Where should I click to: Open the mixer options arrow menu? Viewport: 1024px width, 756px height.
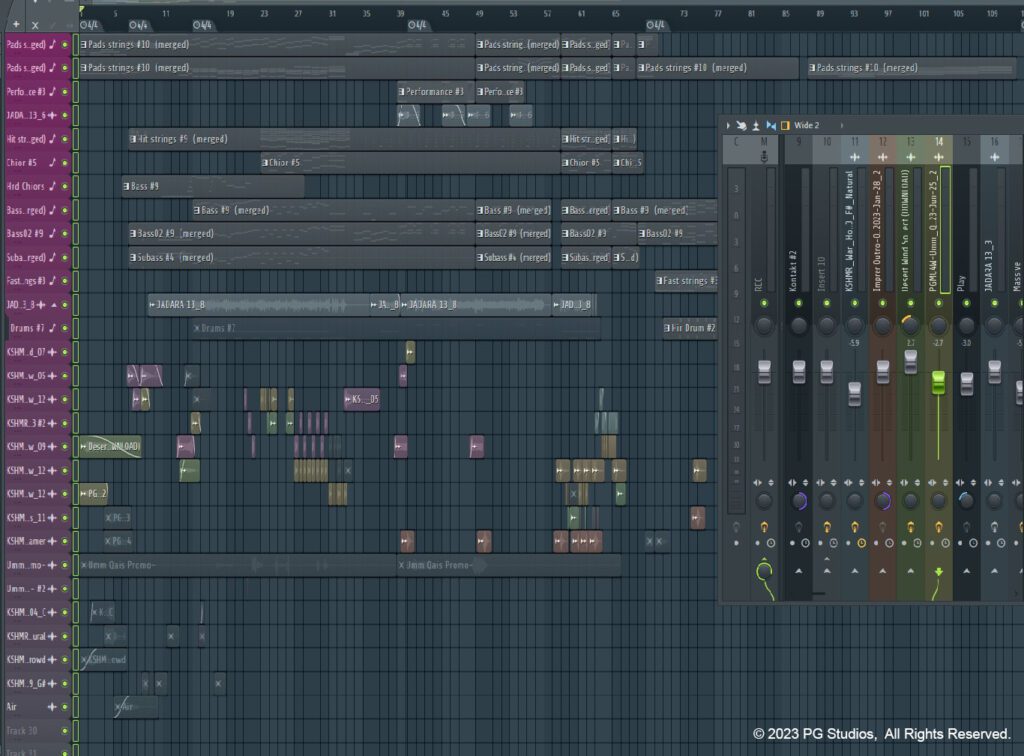(x=728, y=126)
